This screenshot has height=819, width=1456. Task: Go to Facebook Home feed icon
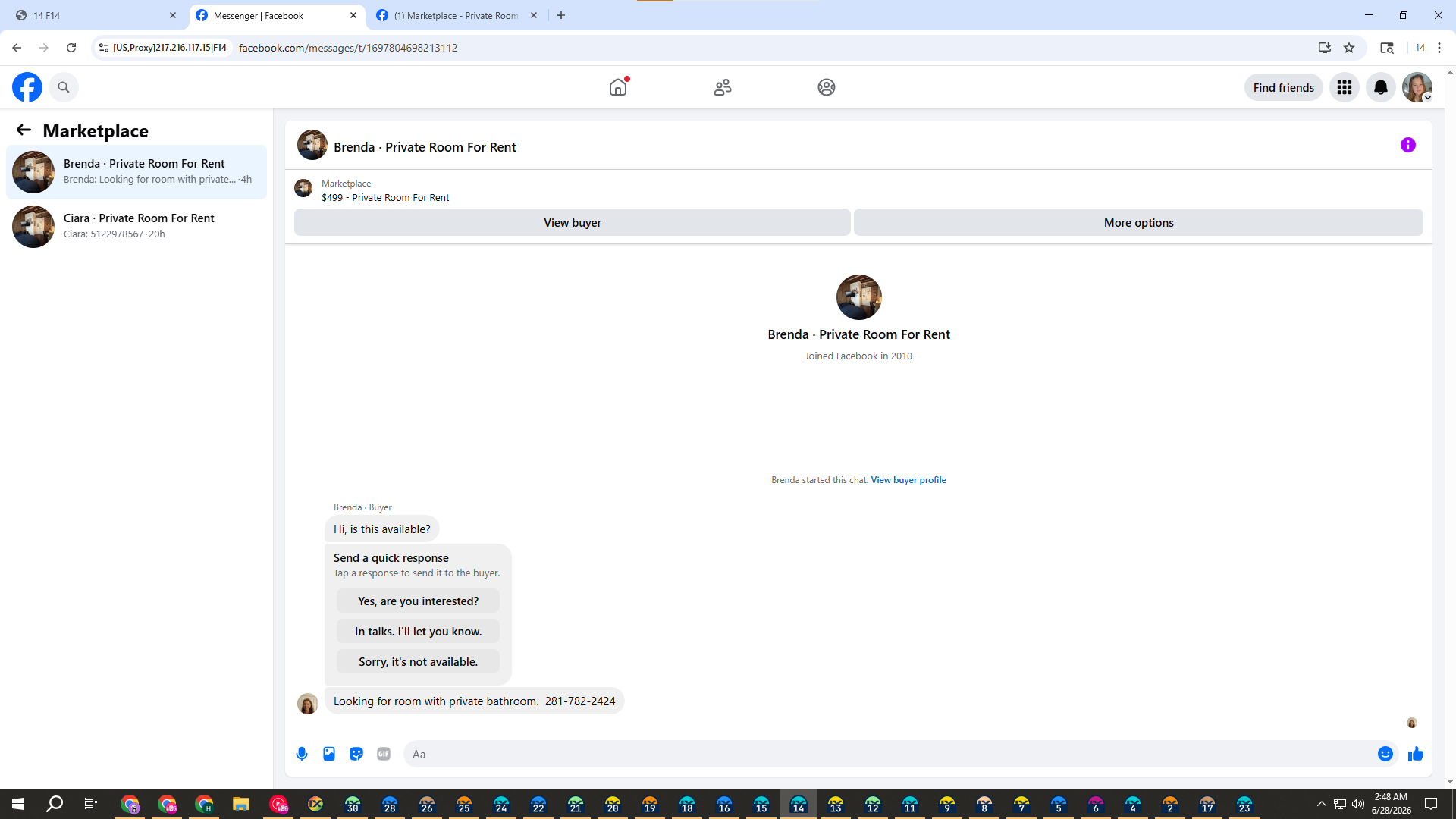tap(618, 87)
